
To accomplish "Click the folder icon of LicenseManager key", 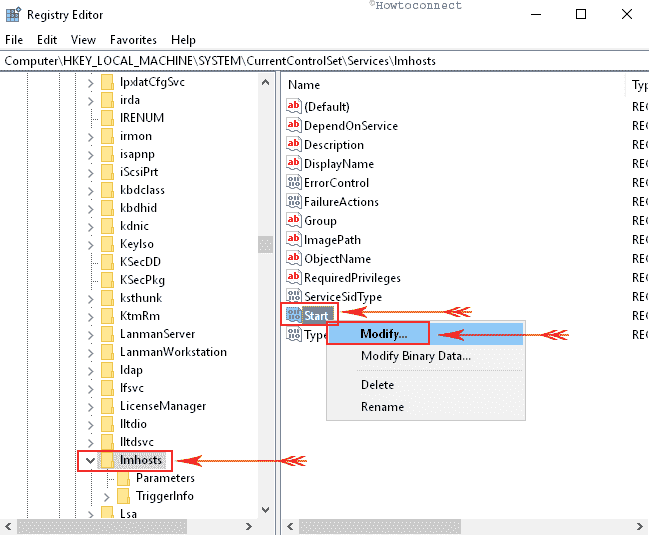I will (107, 406).
